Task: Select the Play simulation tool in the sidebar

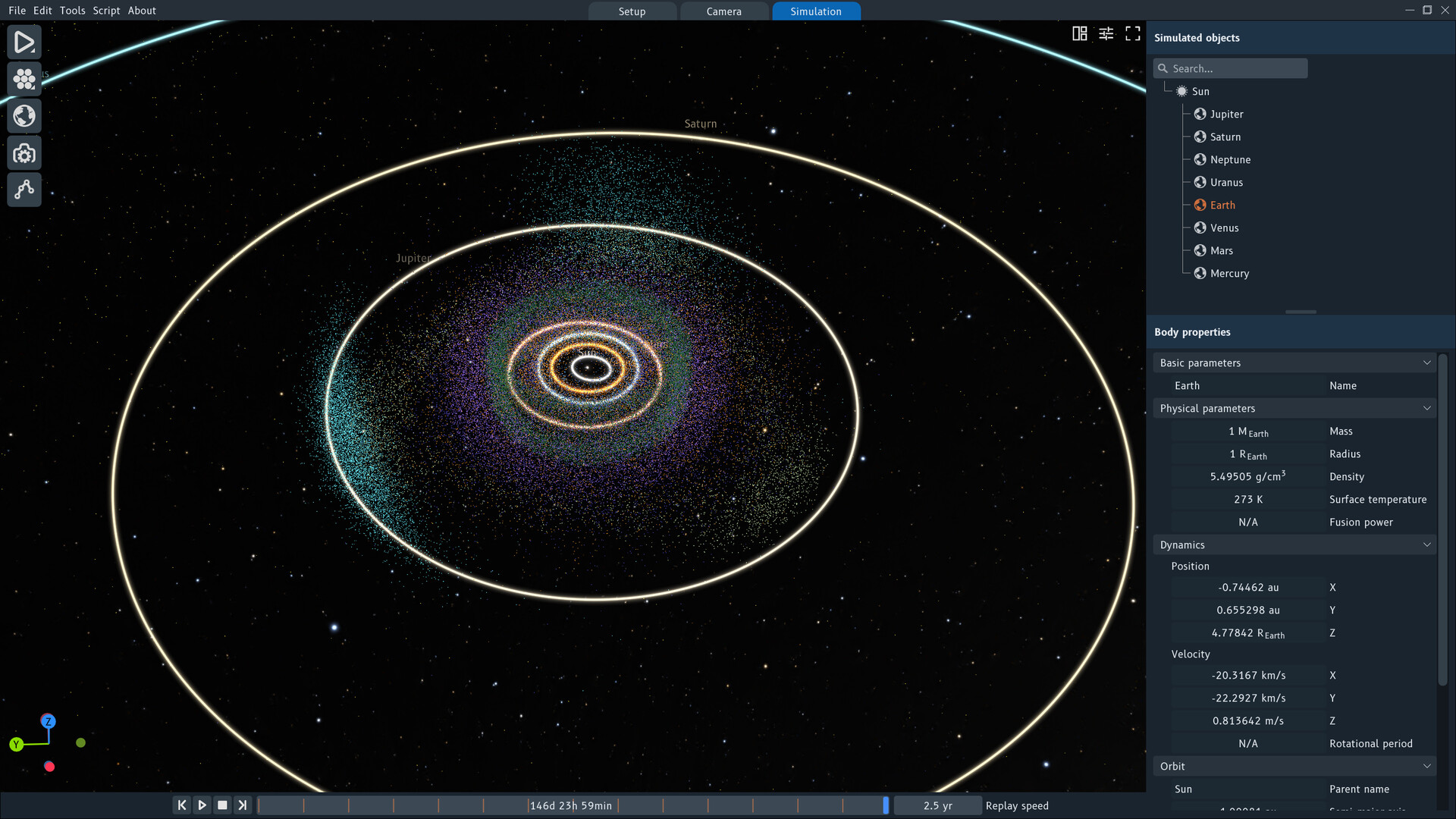Action: click(24, 42)
